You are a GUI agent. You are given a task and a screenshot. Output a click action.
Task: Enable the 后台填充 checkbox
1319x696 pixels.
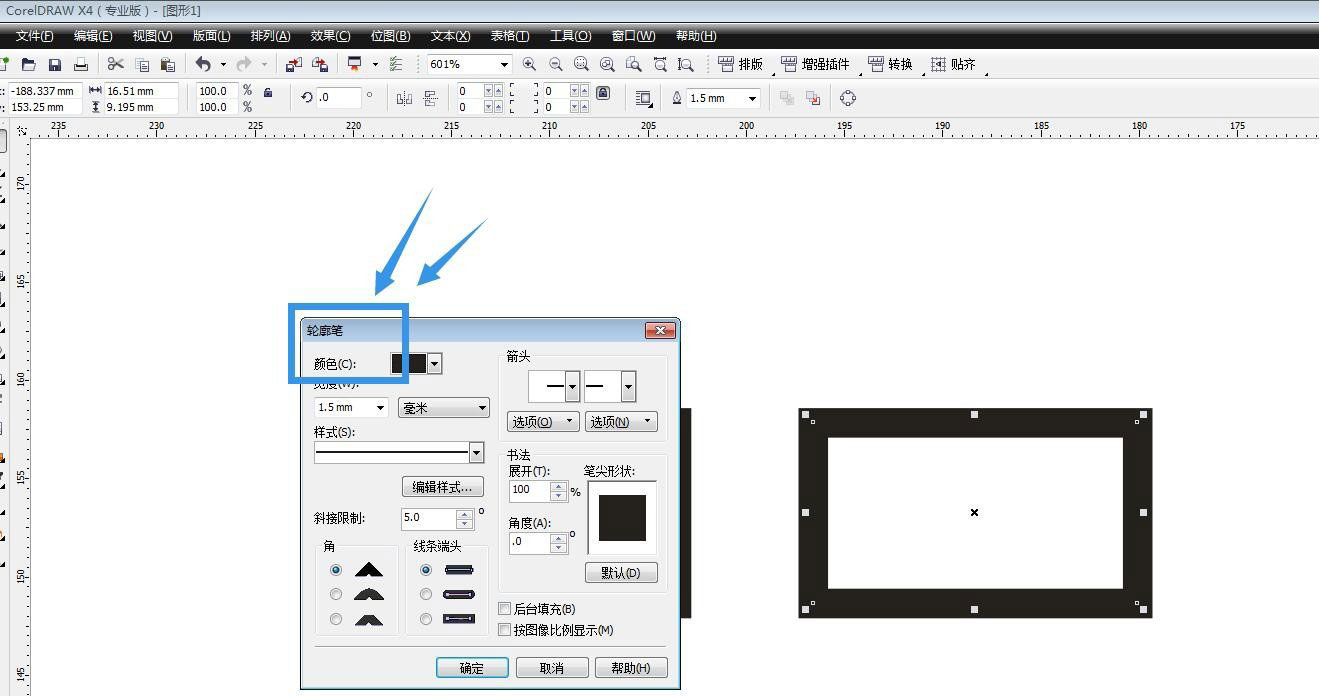coord(505,609)
